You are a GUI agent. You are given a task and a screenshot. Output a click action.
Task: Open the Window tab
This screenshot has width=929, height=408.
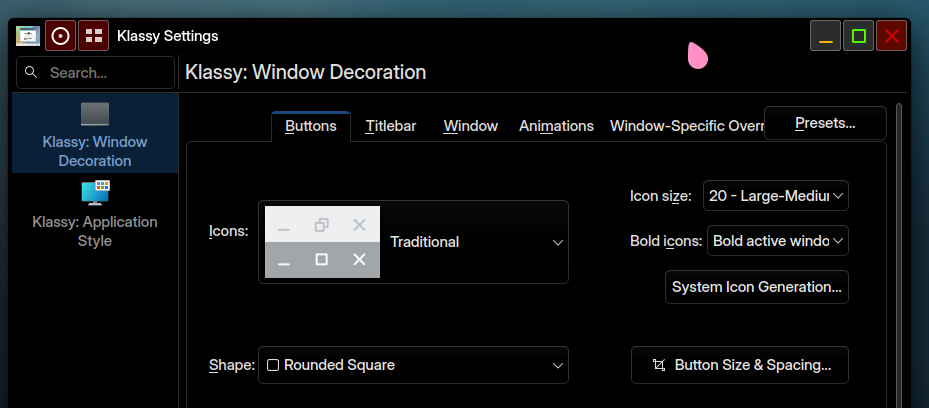(470, 126)
